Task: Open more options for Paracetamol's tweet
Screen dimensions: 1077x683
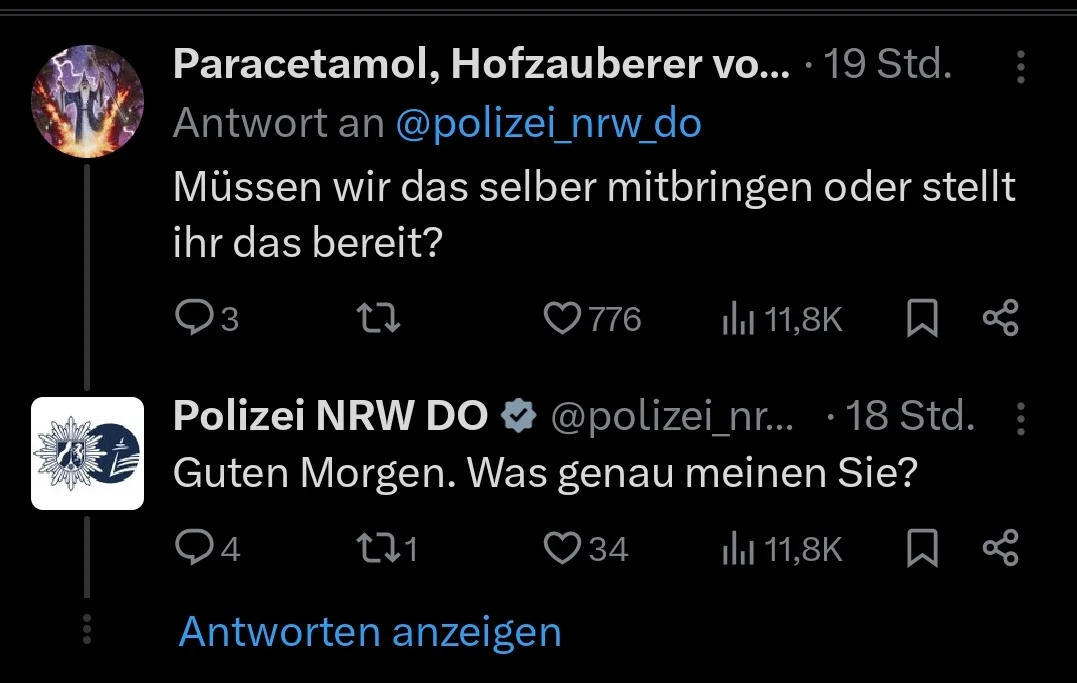Action: coord(1021,67)
